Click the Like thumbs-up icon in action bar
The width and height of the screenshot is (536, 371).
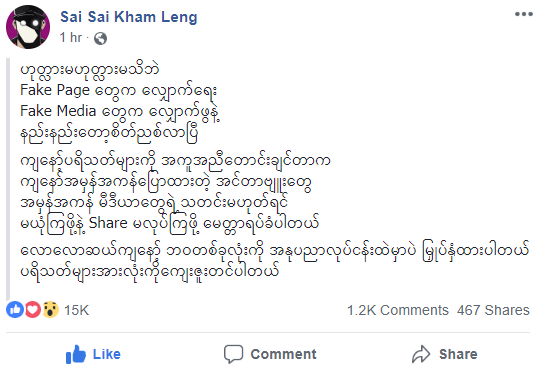(x=75, y=354)
